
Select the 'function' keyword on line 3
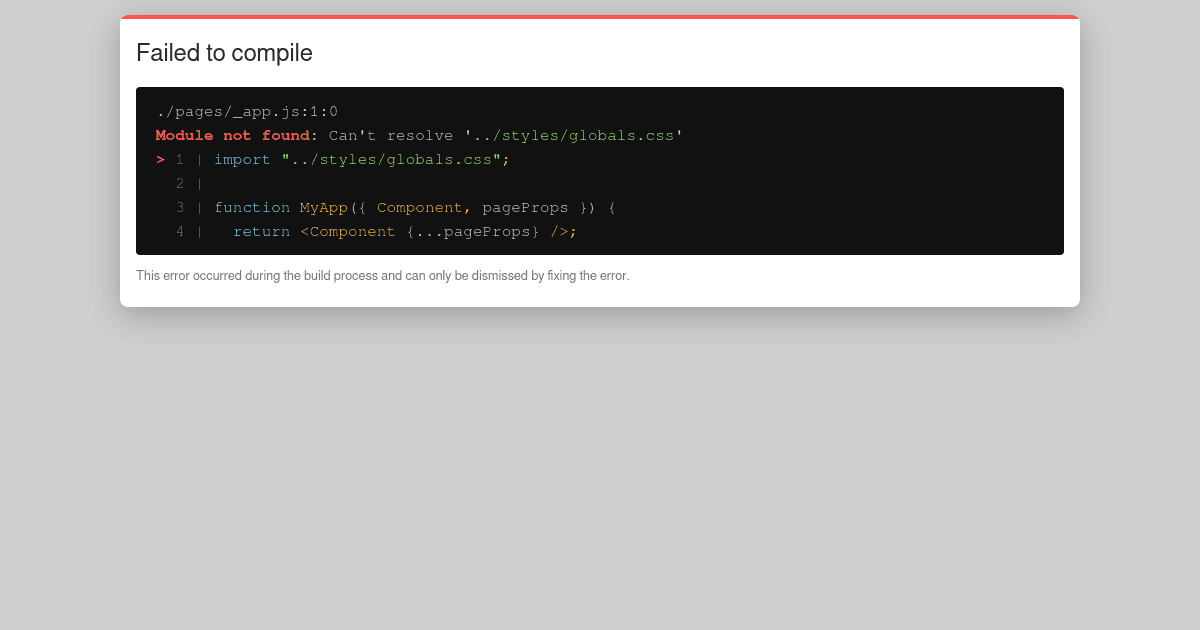coord(252,207)
